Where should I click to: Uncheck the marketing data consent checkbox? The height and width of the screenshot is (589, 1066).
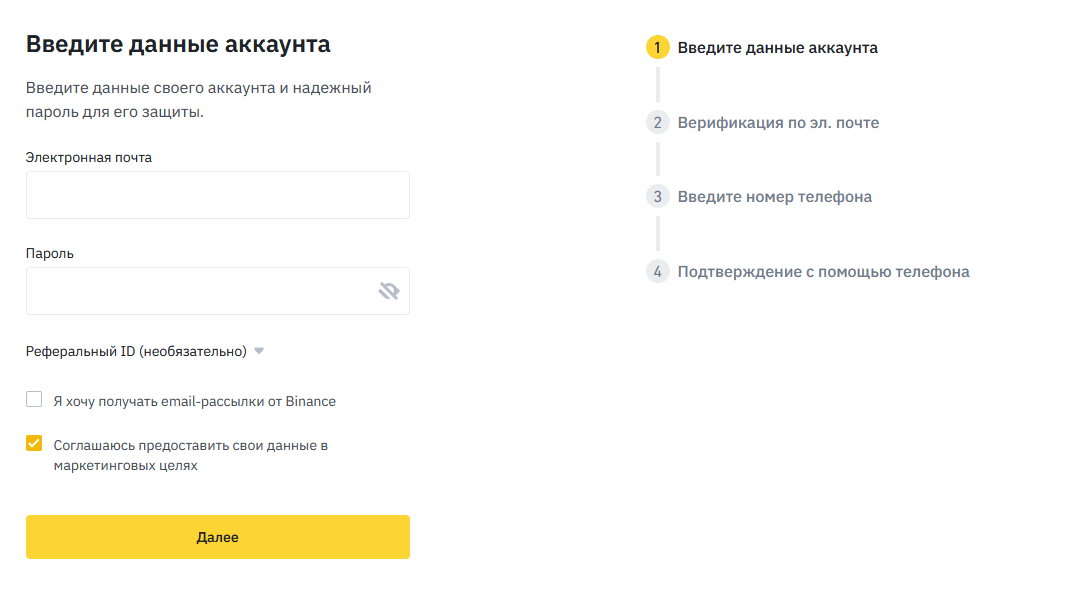point(34,443)
